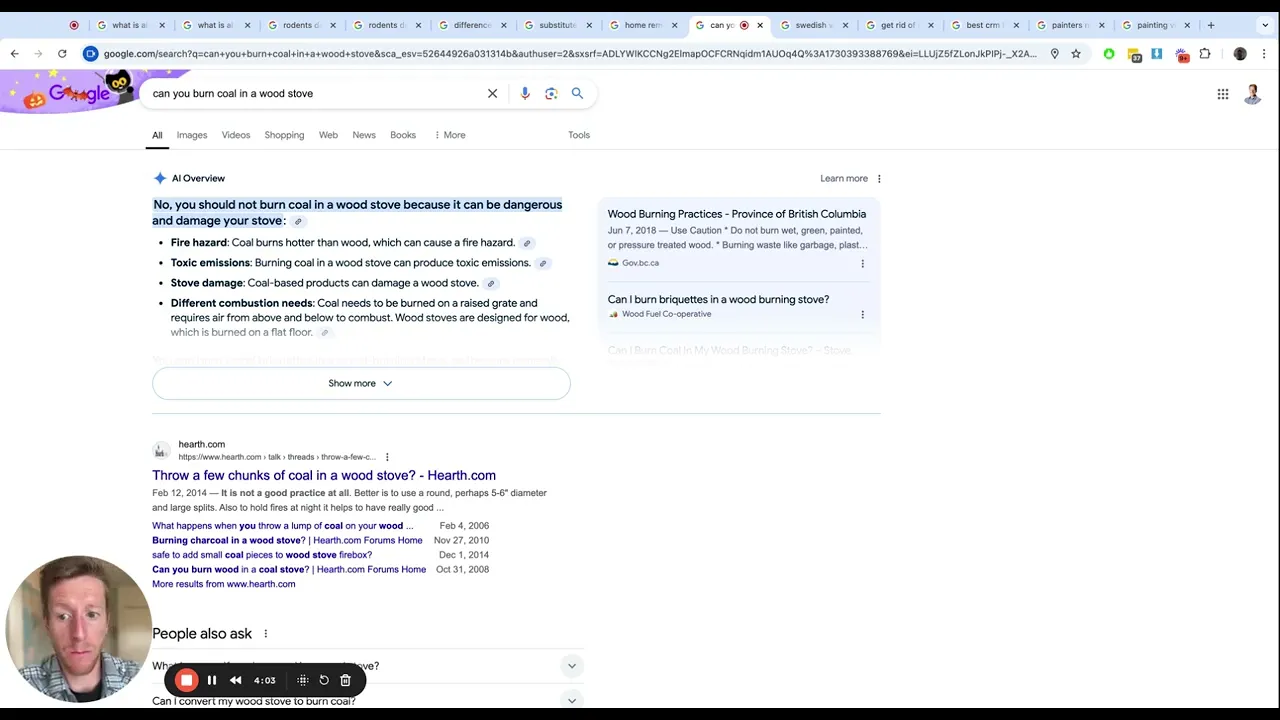Viewport: 1280px width, 720px height.
Task: Bookmark this page with the star
Action: (1076, 54)
